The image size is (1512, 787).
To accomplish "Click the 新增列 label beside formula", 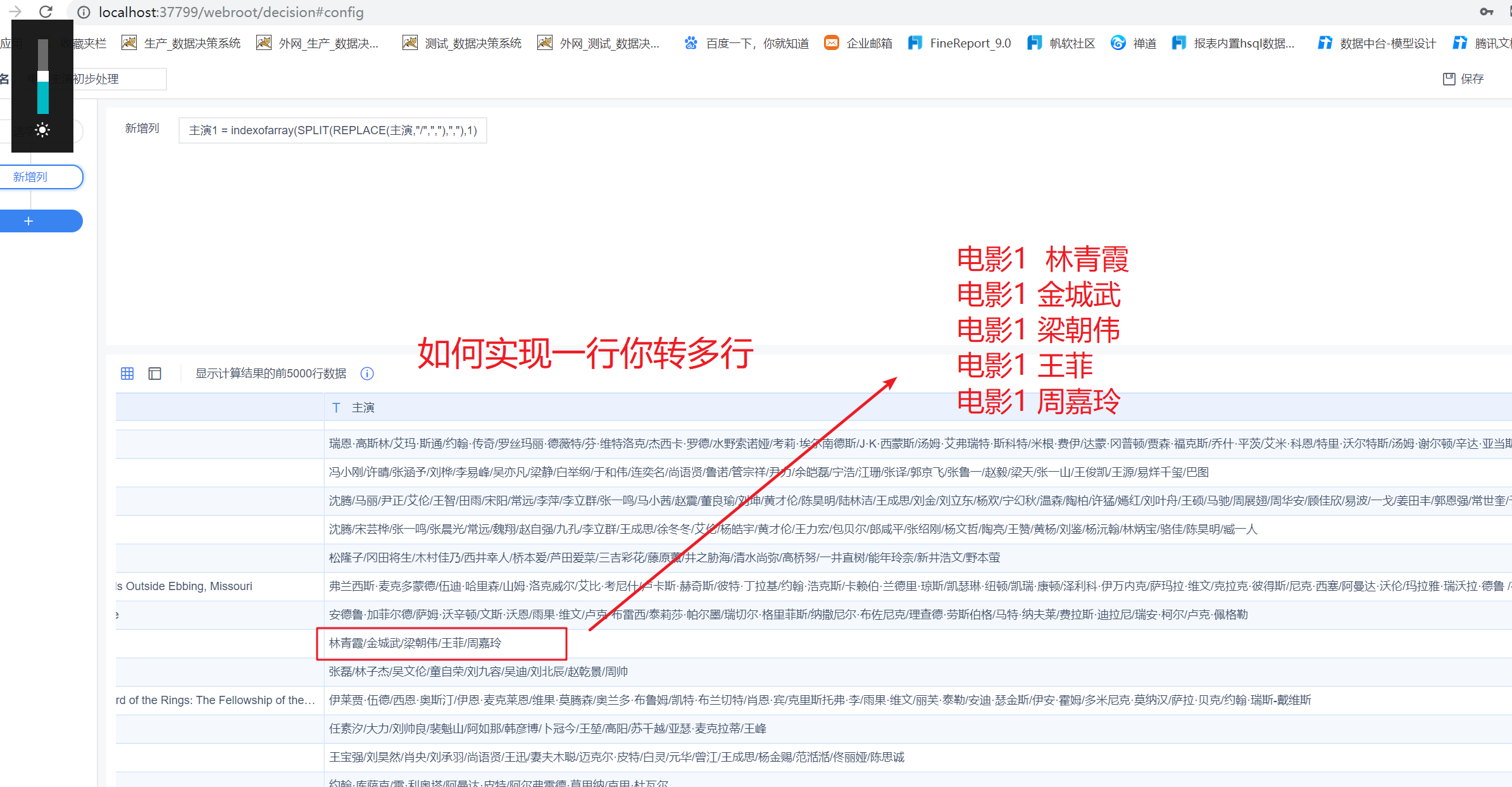I will (142, 129).
